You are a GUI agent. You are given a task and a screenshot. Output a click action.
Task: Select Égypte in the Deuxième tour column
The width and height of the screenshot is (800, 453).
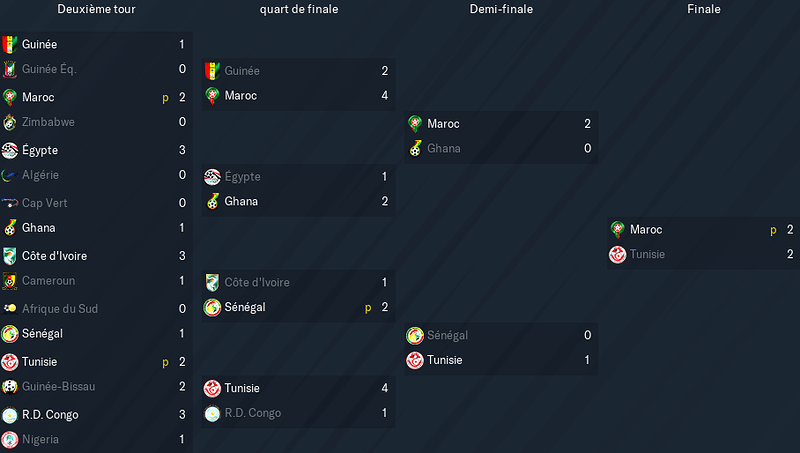pyautogui.click(x=40, y=150)
